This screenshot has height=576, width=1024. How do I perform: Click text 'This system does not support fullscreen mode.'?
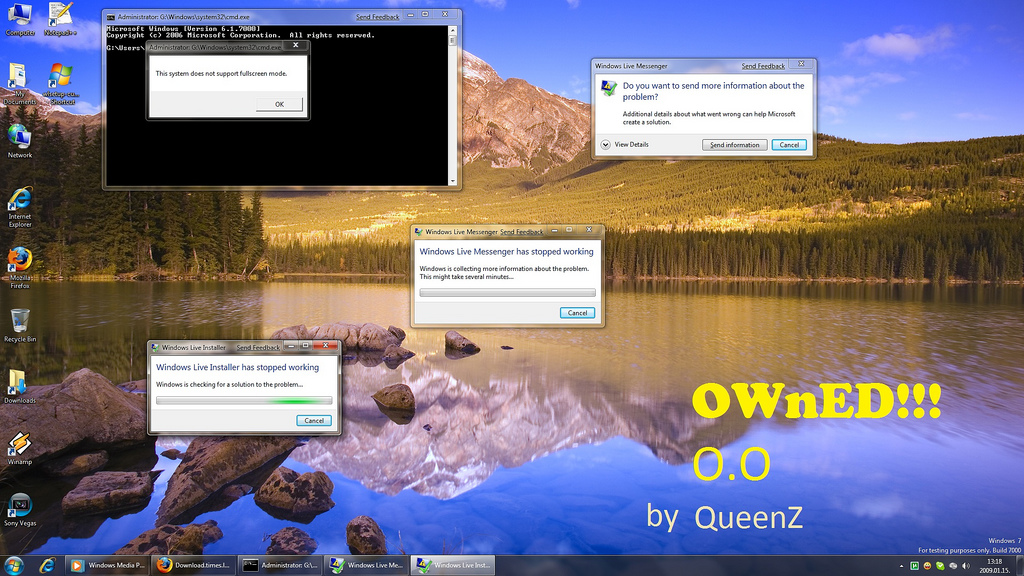click(x=221, y=74)
